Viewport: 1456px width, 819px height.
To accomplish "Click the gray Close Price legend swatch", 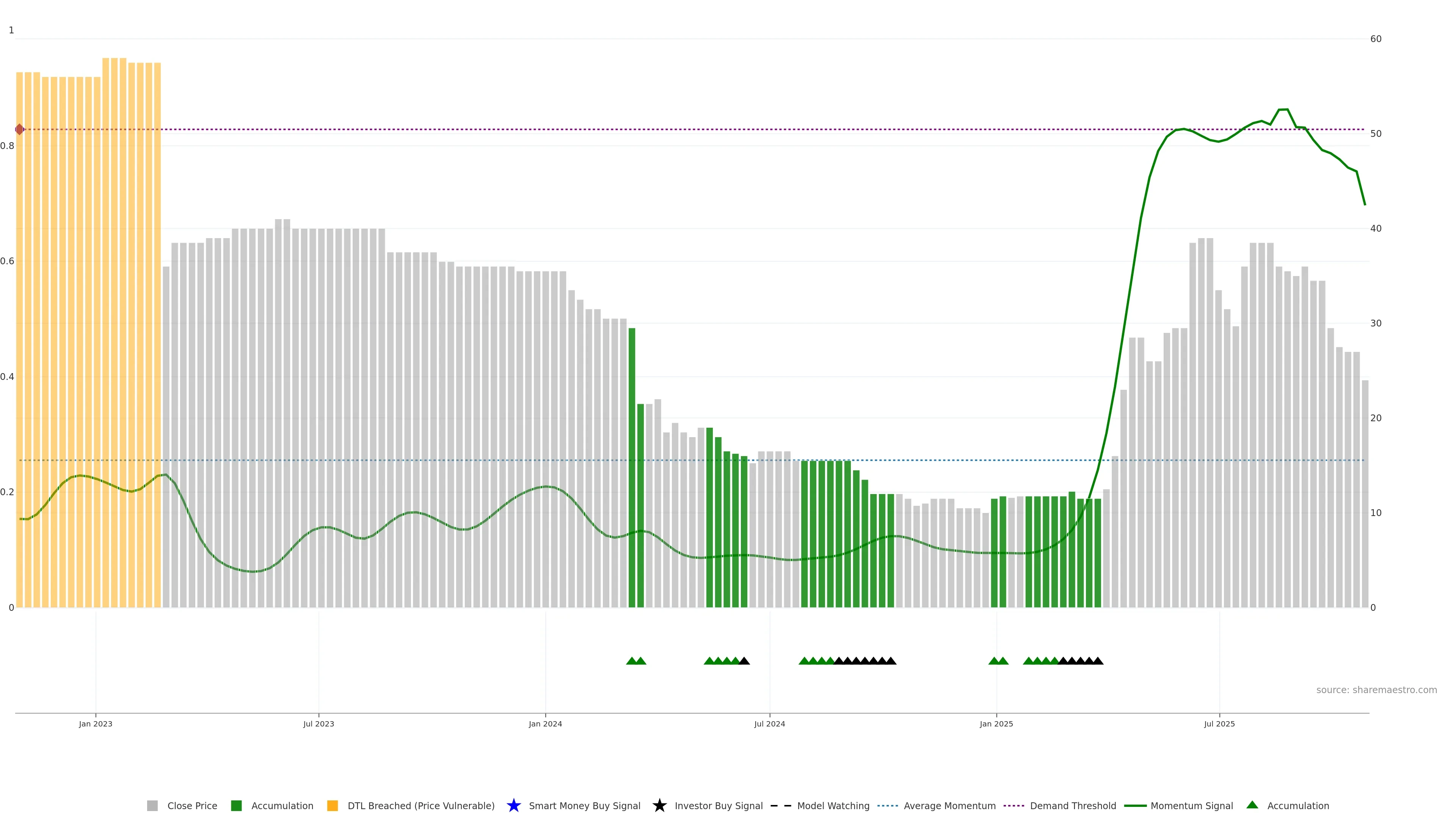I will (x=152, y=806).
